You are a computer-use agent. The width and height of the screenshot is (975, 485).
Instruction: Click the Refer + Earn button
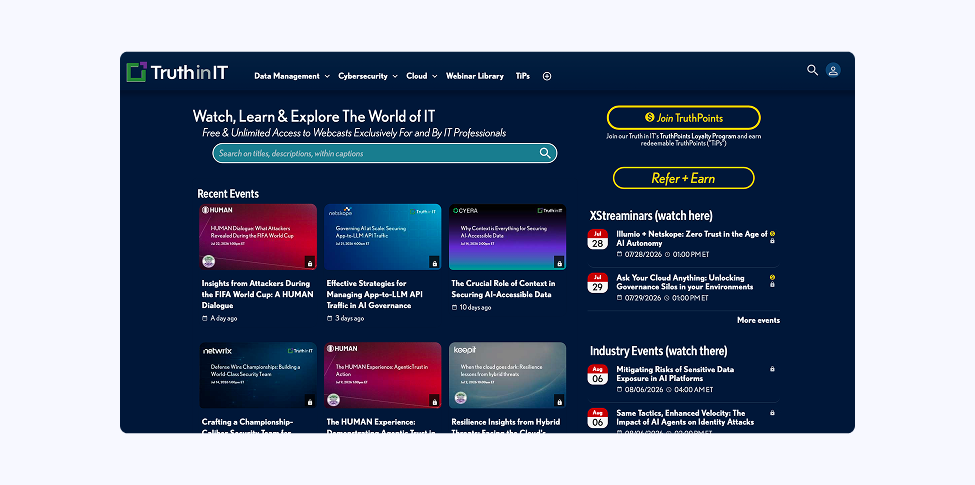click(683, 178)
